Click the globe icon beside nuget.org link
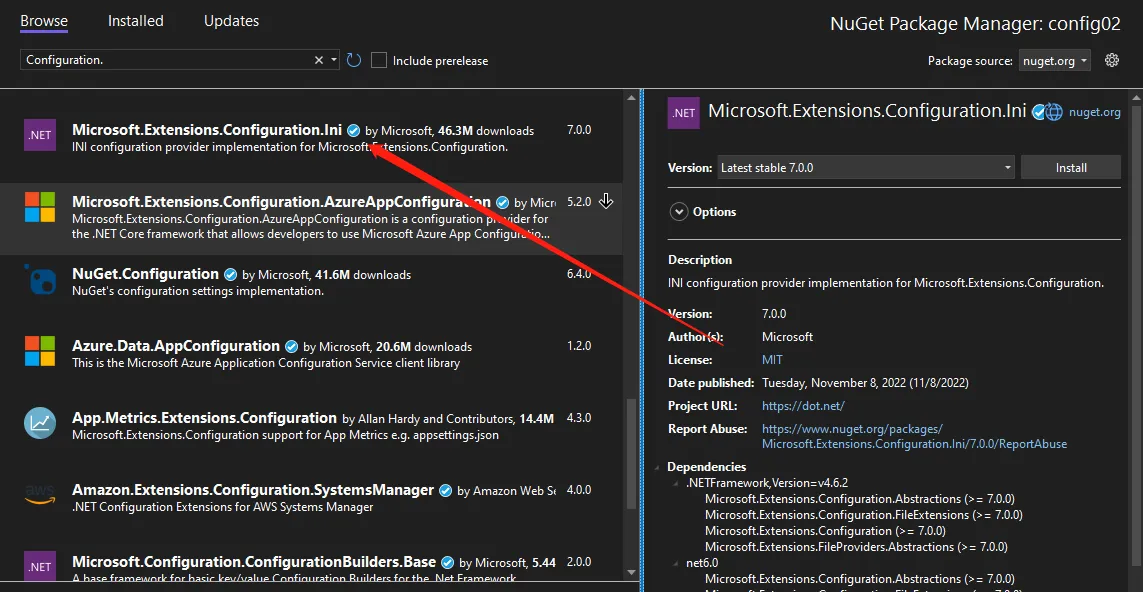 [x=1054, y=112]
